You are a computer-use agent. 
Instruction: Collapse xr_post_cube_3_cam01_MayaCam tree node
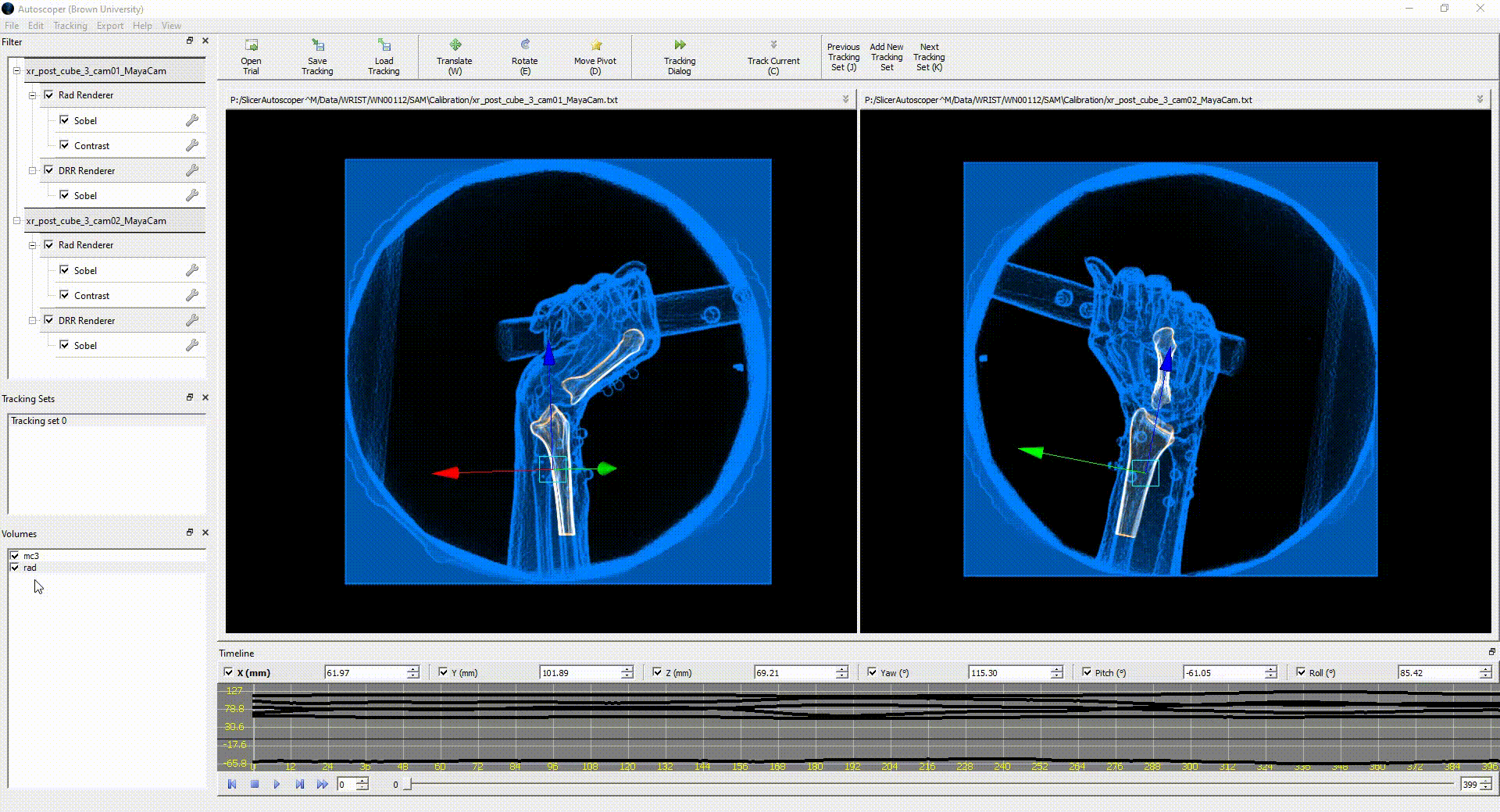(16, 70)
